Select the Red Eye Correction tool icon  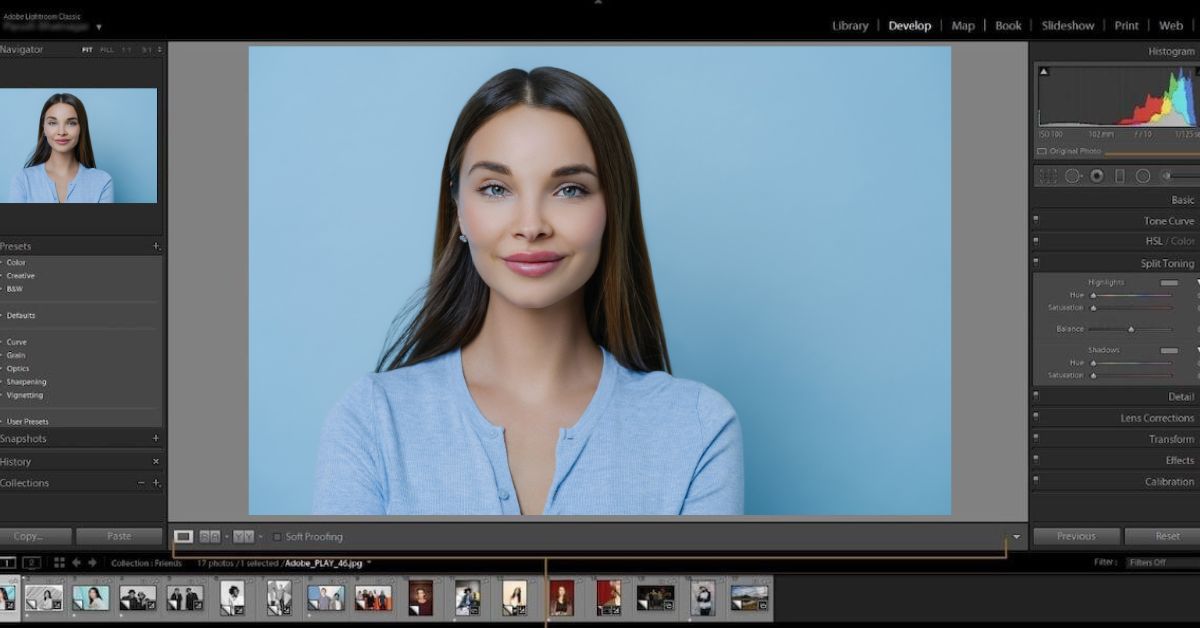coord(1097,176)
